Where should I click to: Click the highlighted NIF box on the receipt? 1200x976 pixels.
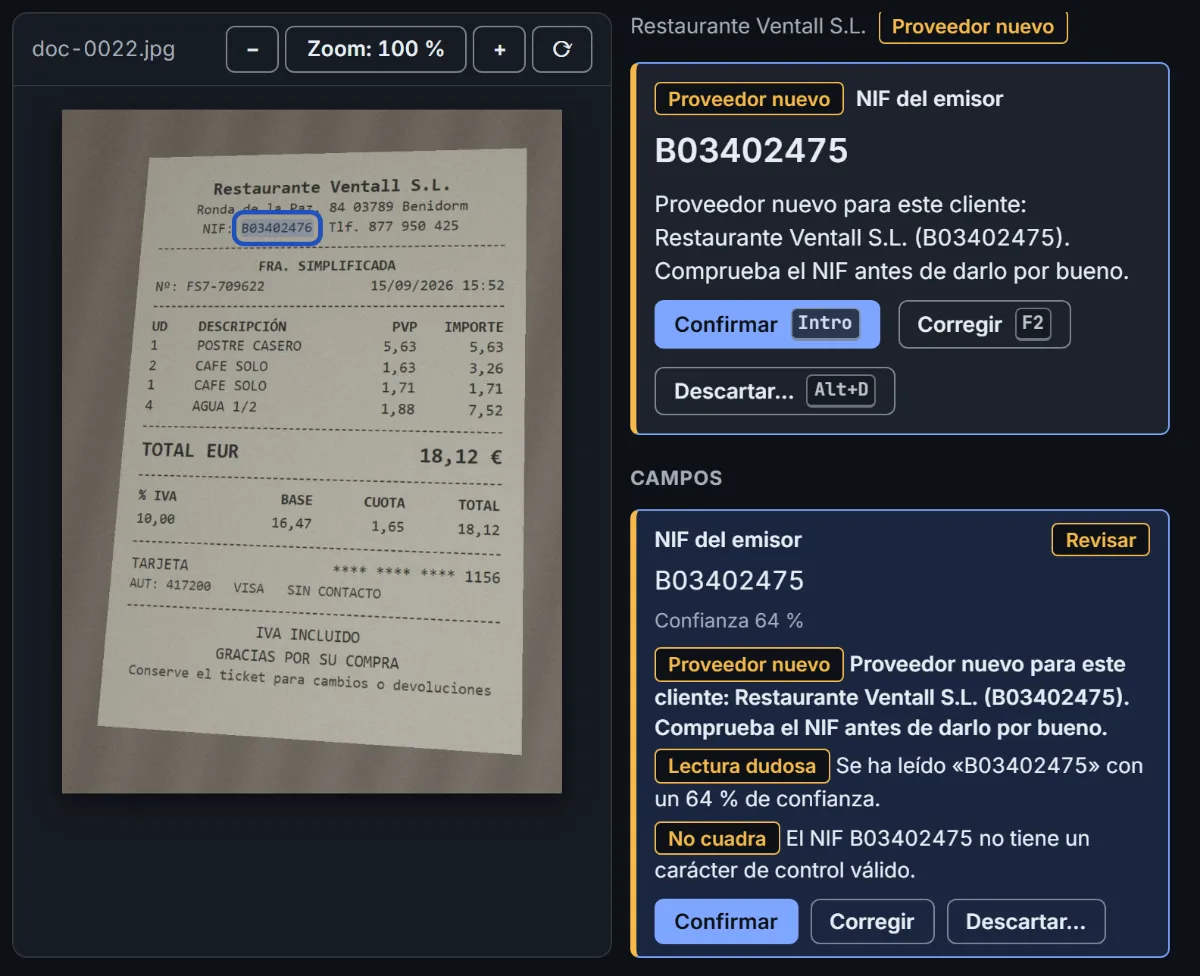pos(277,228)
